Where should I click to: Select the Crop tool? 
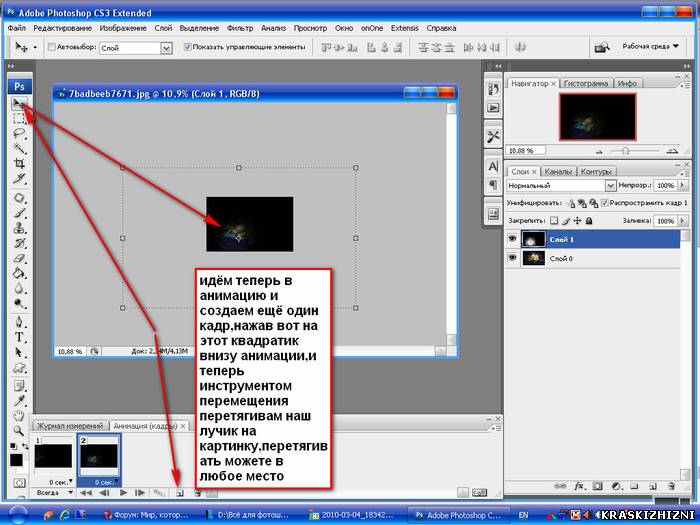(x=19, y=163)
